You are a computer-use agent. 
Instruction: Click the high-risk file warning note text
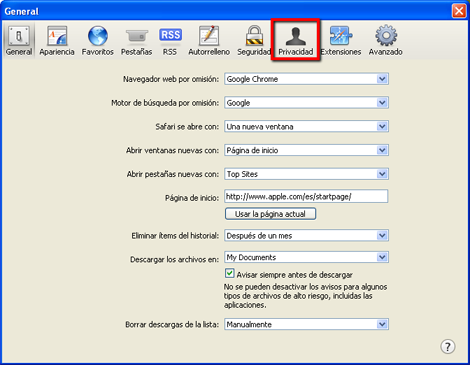click(x=305, y=296)
